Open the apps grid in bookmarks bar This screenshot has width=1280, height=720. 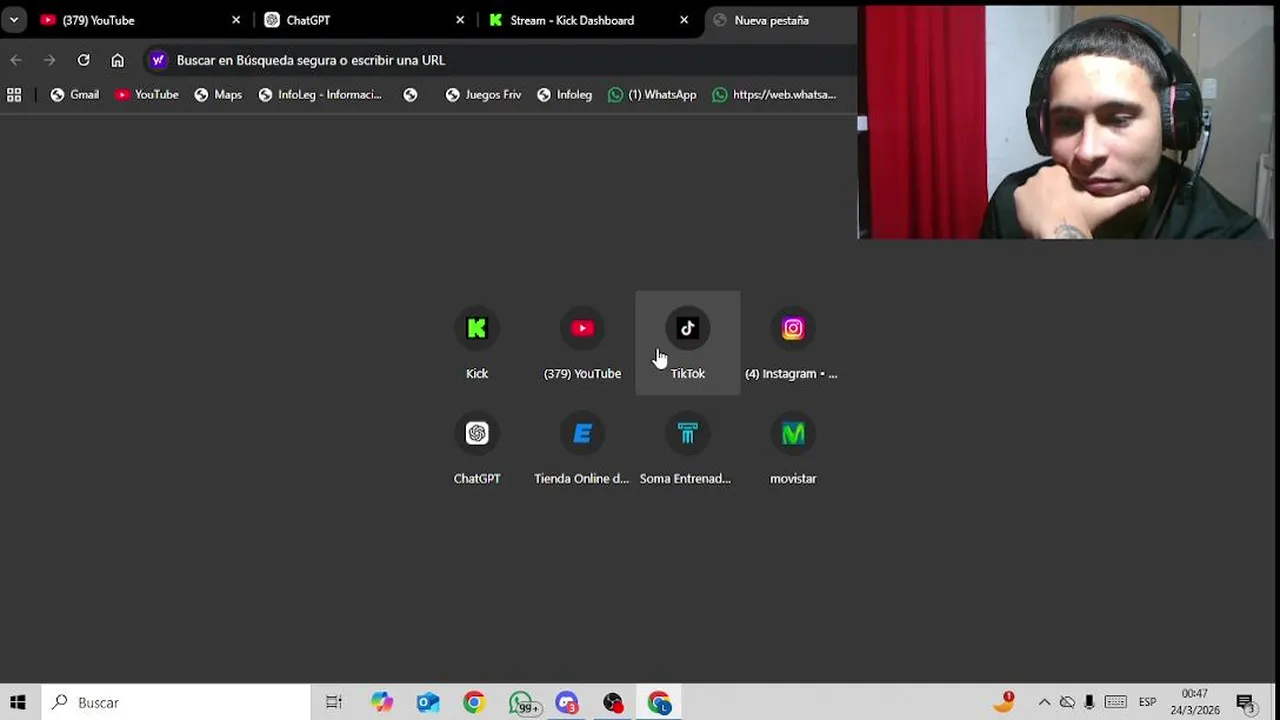14,95
